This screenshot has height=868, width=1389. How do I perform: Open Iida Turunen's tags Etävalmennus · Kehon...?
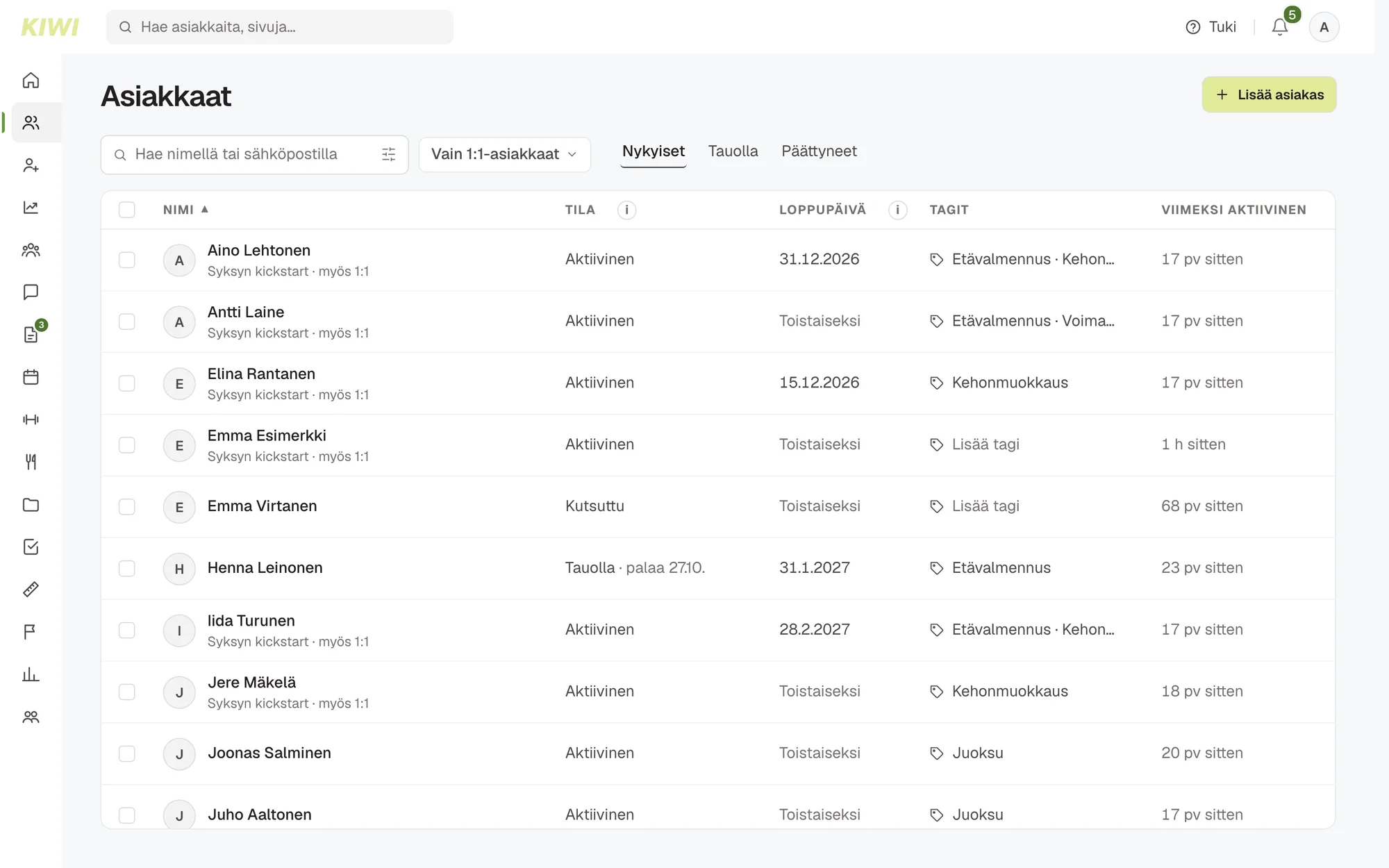[x=1022, y=630]
